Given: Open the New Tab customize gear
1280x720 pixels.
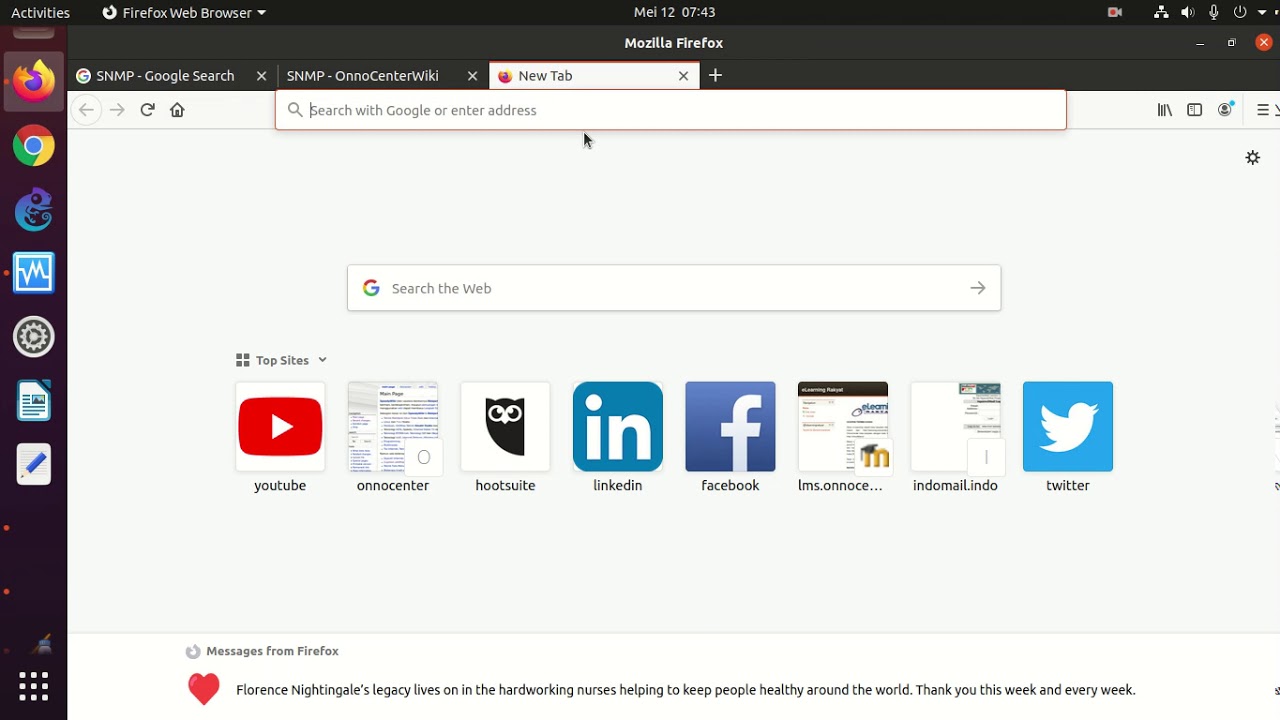Looking at the screenshot, I should 1252,158.
